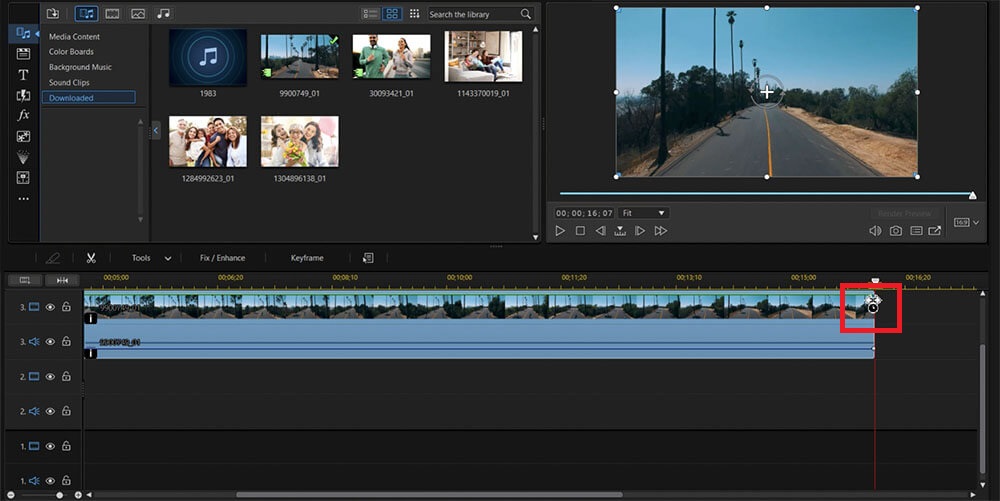Viewport: 1000px width, 501px height.
Task: Click the preview volume speaker icon
Action: coord(875,231)
